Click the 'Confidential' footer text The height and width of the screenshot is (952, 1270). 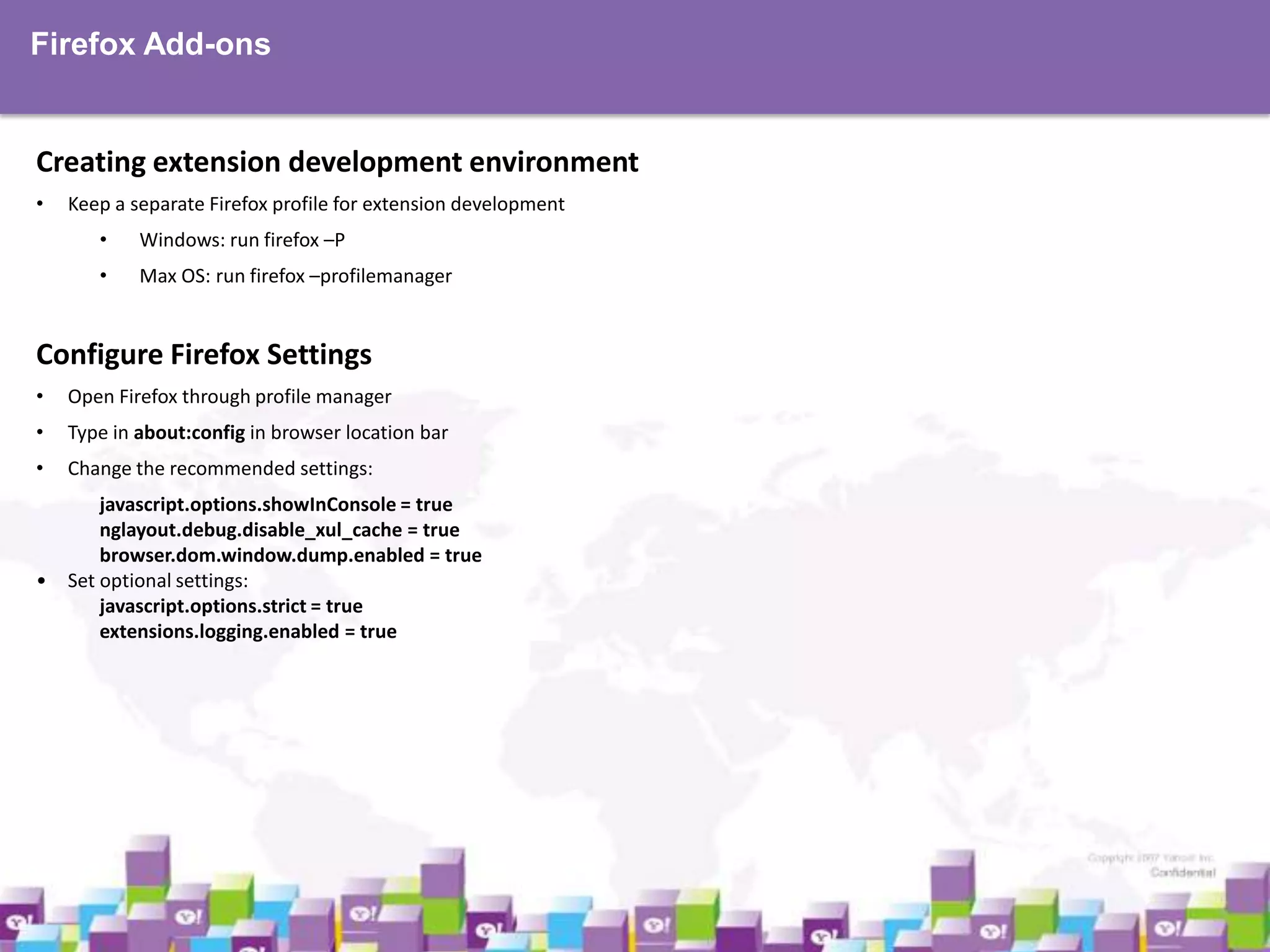pyautogui.click(x=1183, y=873)
